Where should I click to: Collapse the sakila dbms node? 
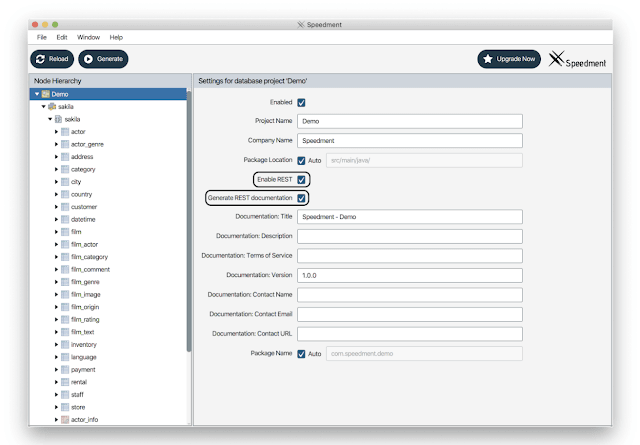pos(44,107)
